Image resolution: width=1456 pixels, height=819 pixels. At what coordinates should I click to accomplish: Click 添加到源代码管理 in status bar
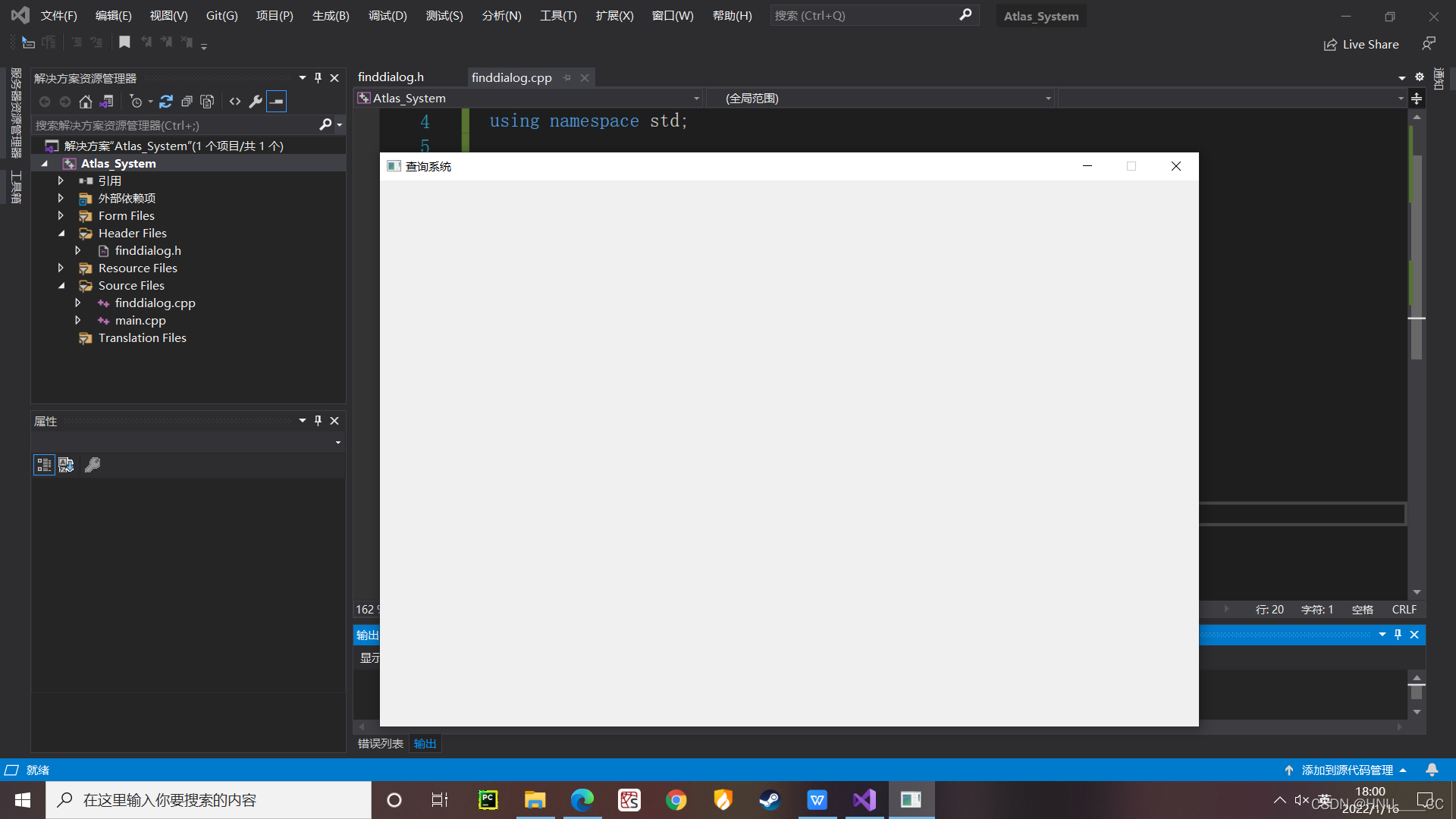(x=1347, y=770)
